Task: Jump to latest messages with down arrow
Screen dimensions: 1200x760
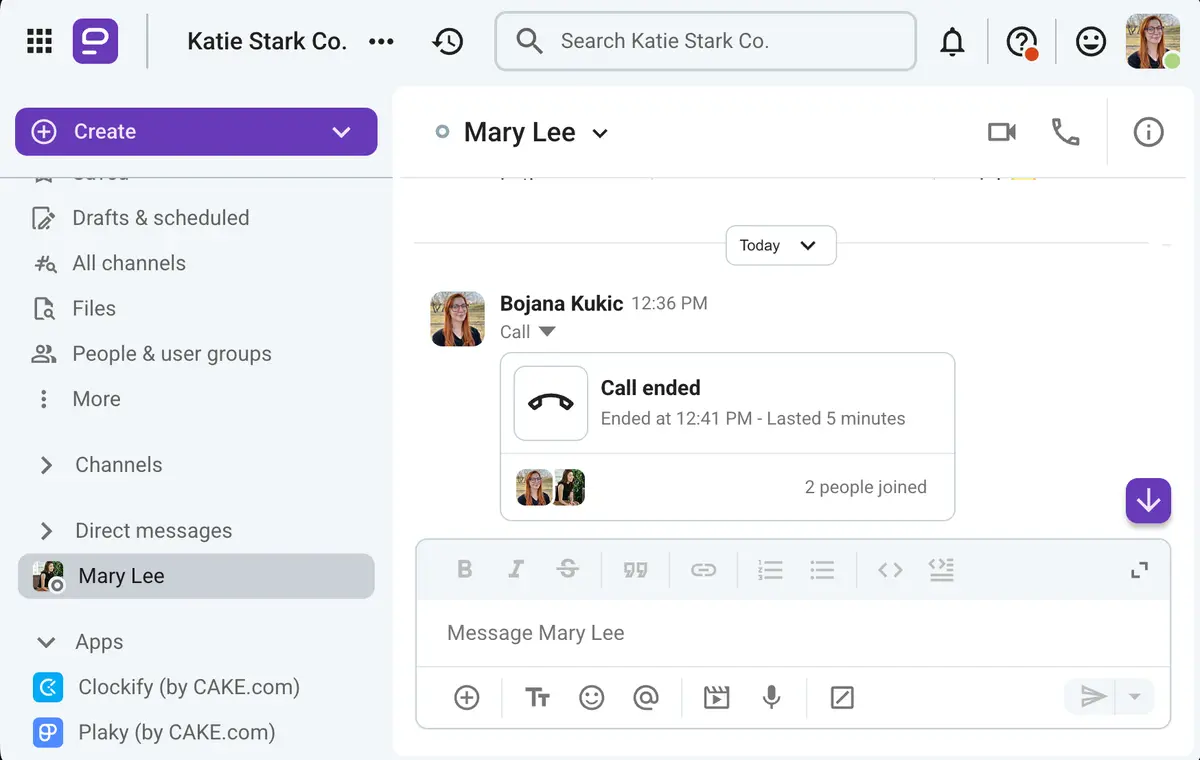Action: tap(1148, 500)
